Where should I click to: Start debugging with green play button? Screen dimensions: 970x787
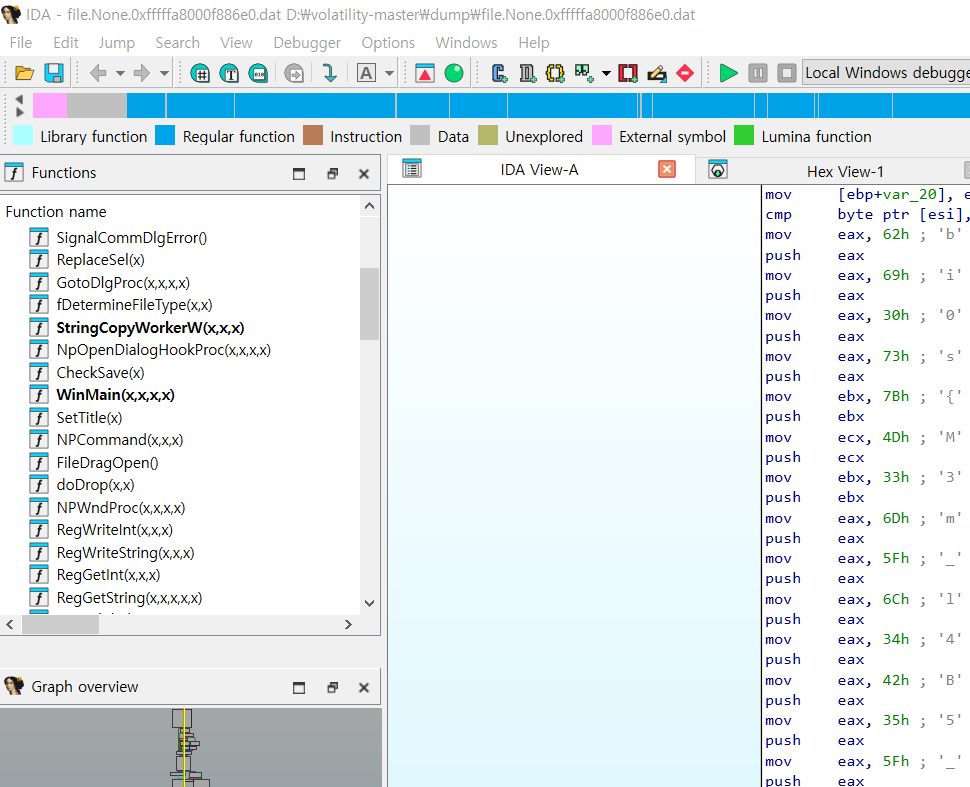tap(729, 73)
